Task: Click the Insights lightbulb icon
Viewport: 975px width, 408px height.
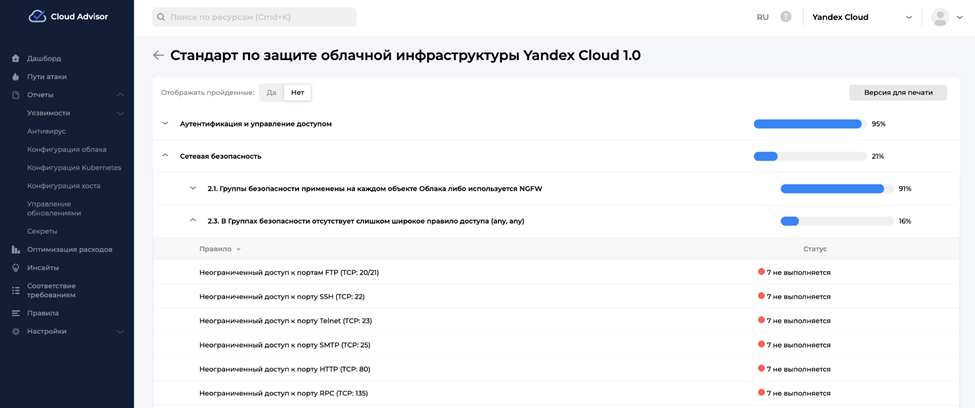Action: [16, 268]
